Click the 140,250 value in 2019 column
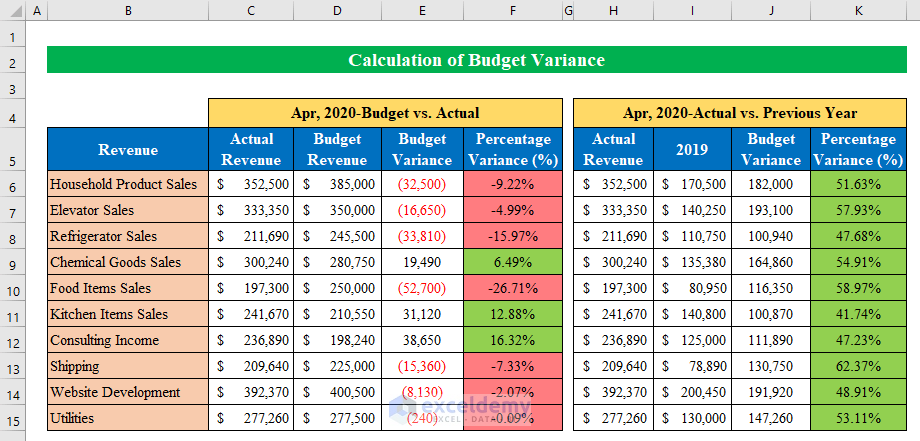The width and height of the screenshot is (920, 441). 692,210
